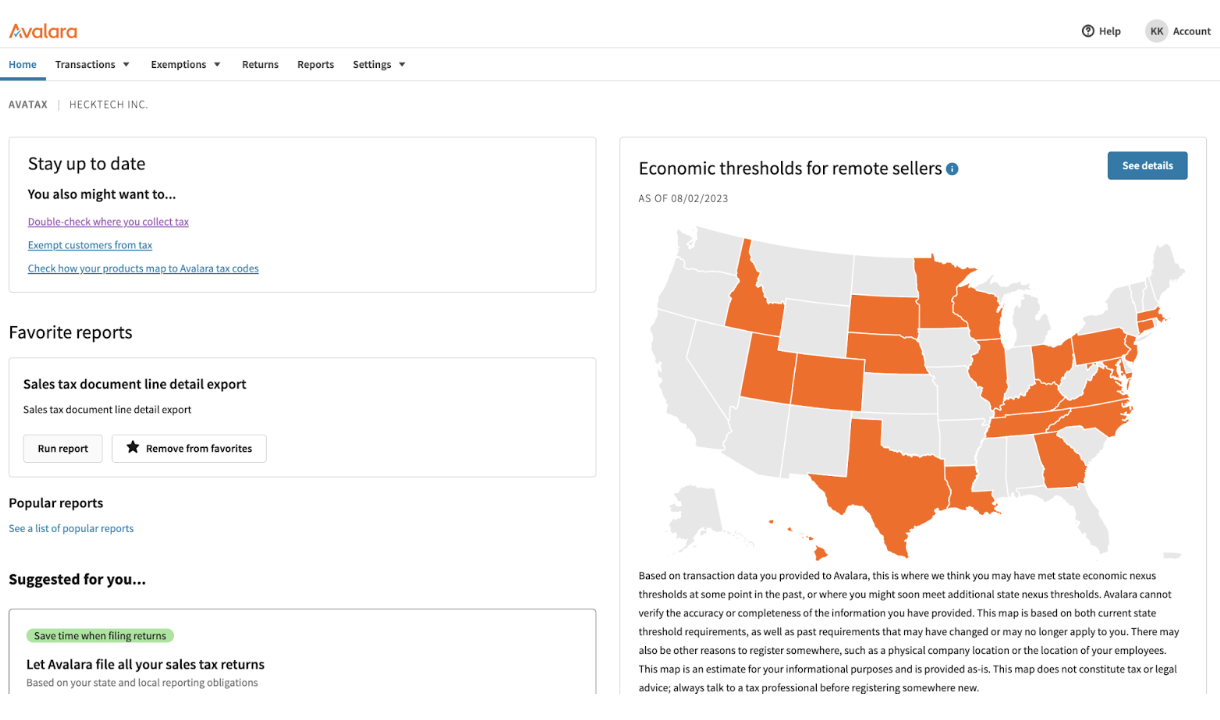Click info icon beside Economic thresholds heading
This screenshot has height=720, width=1220.
[952, 169]
